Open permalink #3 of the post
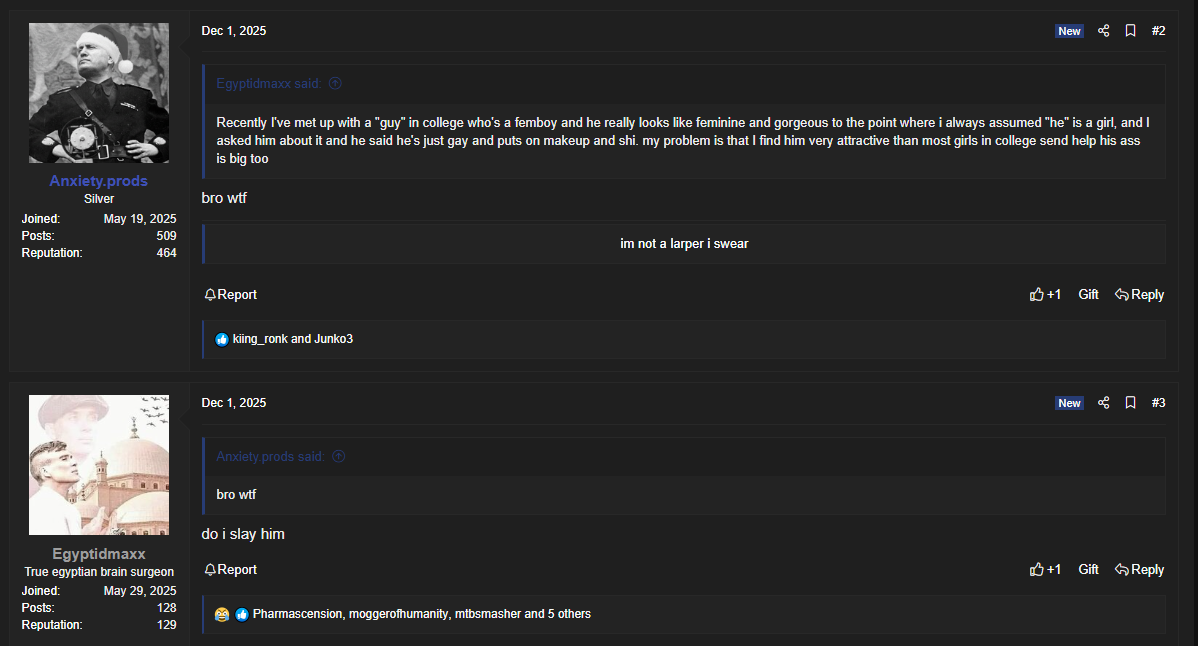The image size is (1198, 646). point(1158,403)
